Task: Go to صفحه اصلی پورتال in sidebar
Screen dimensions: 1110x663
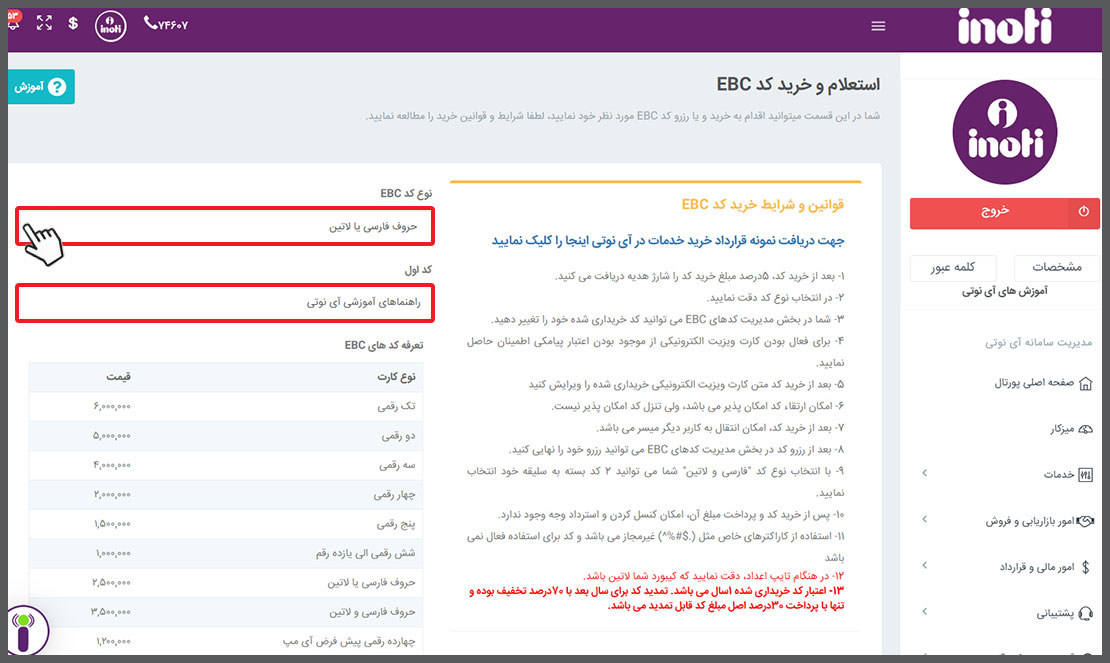Action: pos(1034,383)
